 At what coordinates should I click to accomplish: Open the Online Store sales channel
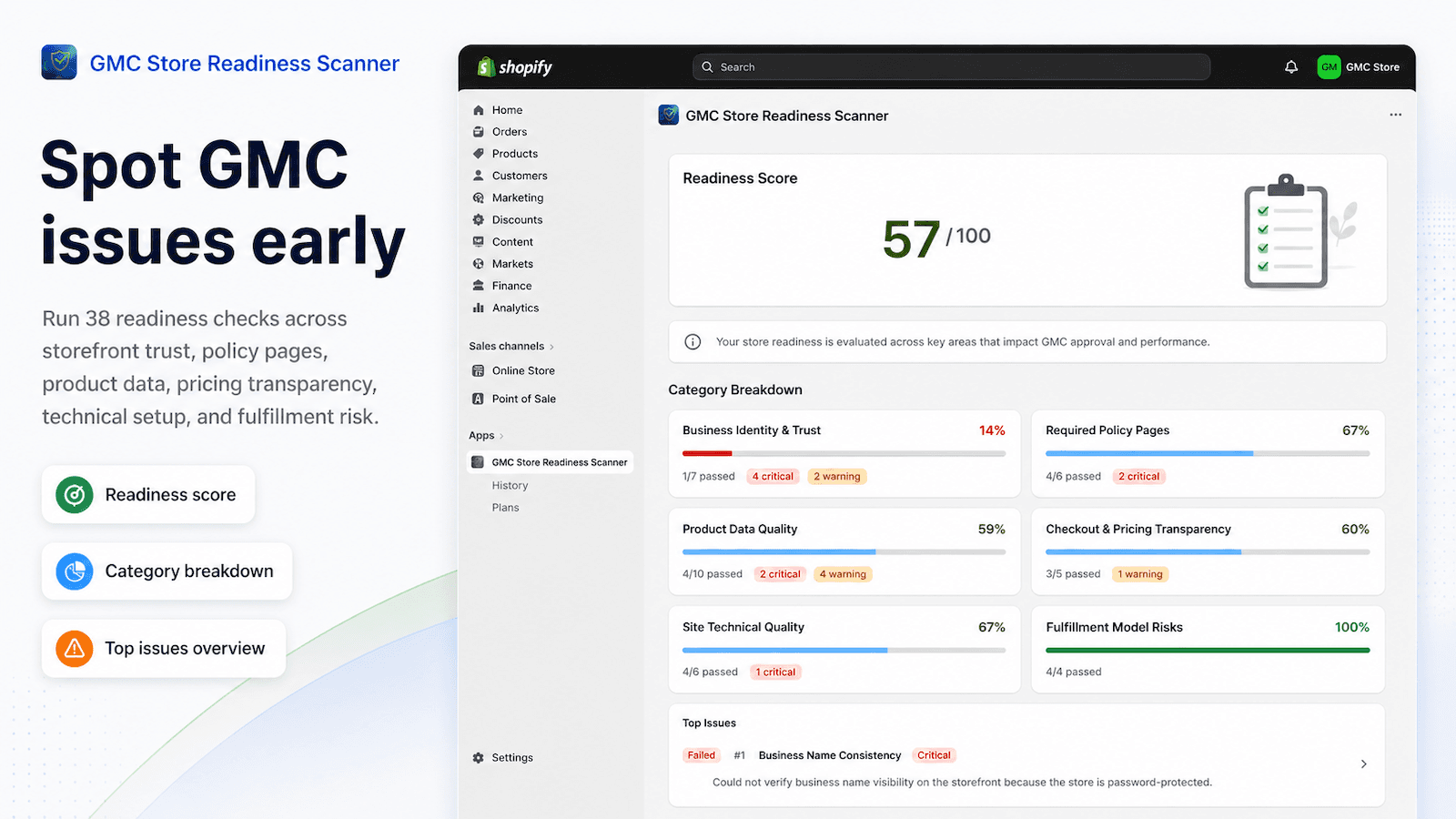pyautogui.click(x=523, y=370)
